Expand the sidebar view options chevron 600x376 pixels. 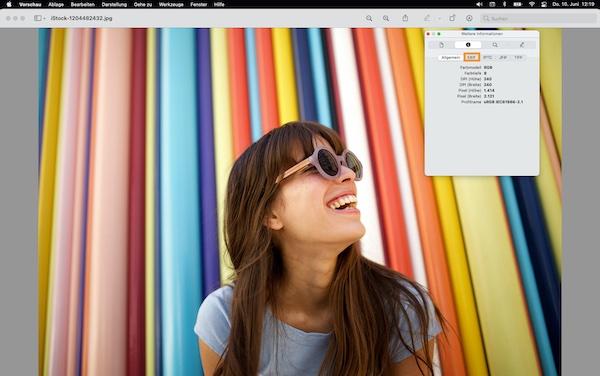pos(44,18)
